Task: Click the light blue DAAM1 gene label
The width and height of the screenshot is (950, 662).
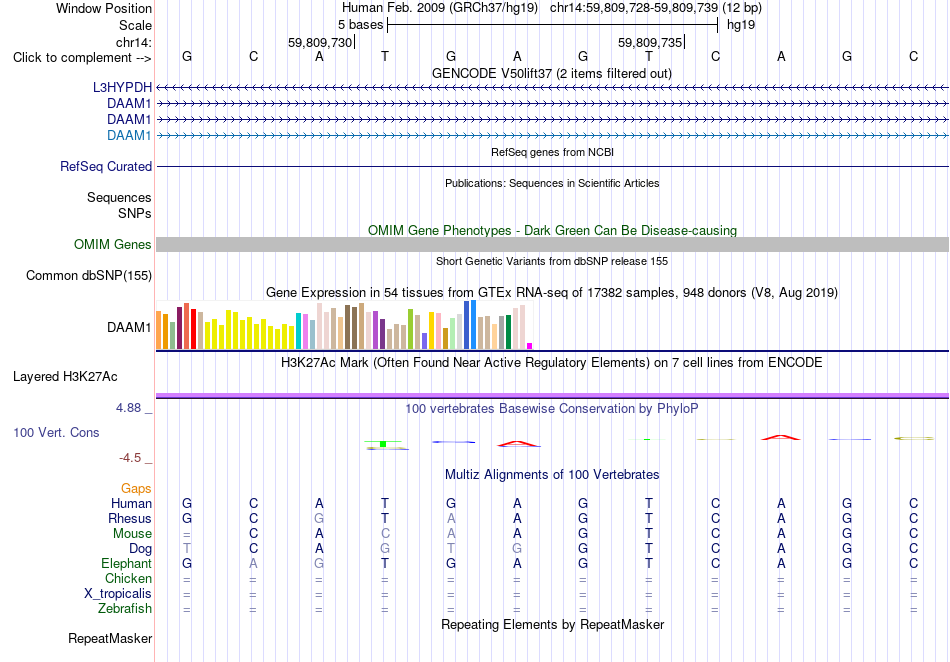Action: click(x=129, y=135)
